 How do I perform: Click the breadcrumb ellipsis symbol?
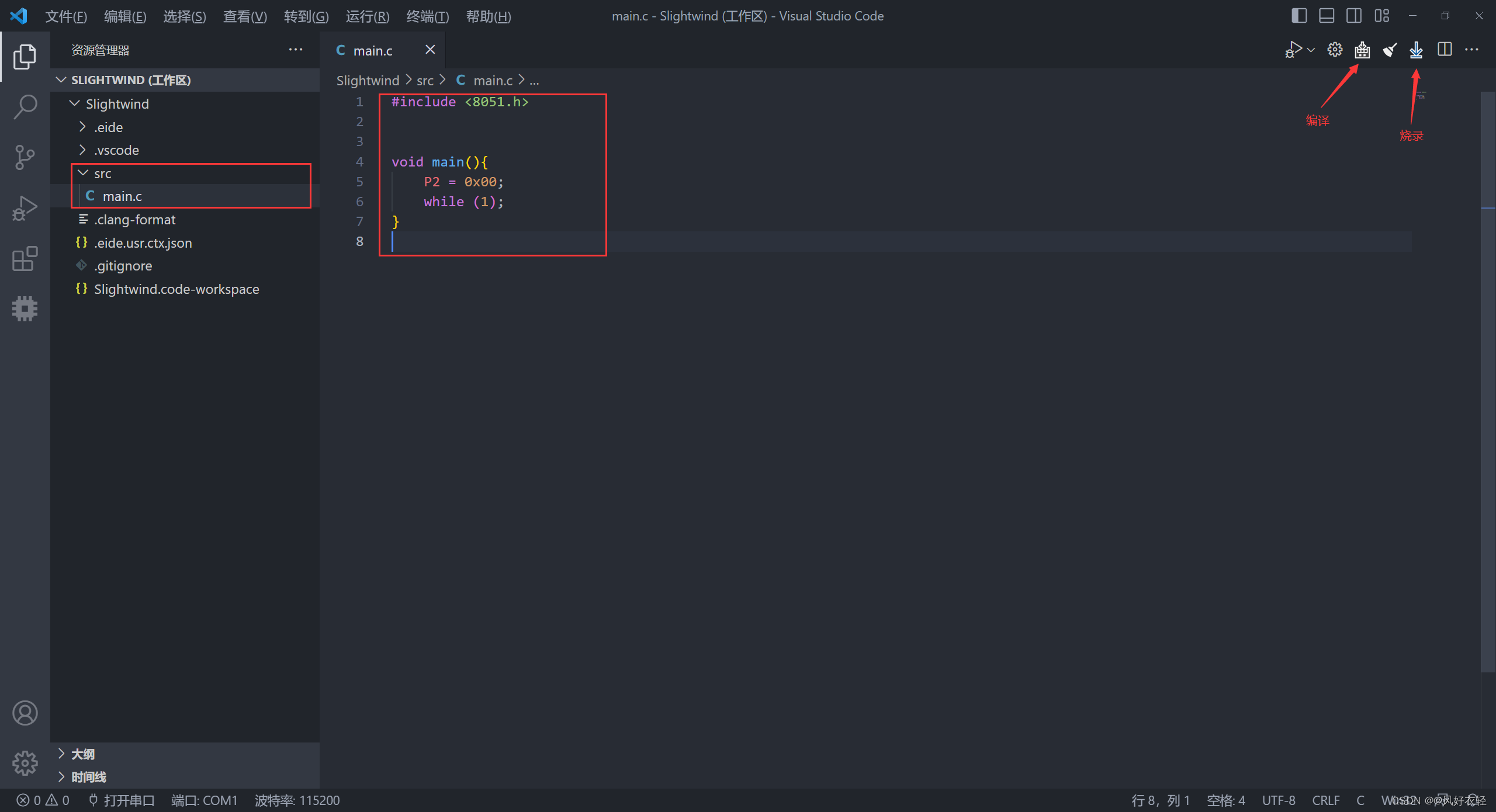click(x=534, y=81)
